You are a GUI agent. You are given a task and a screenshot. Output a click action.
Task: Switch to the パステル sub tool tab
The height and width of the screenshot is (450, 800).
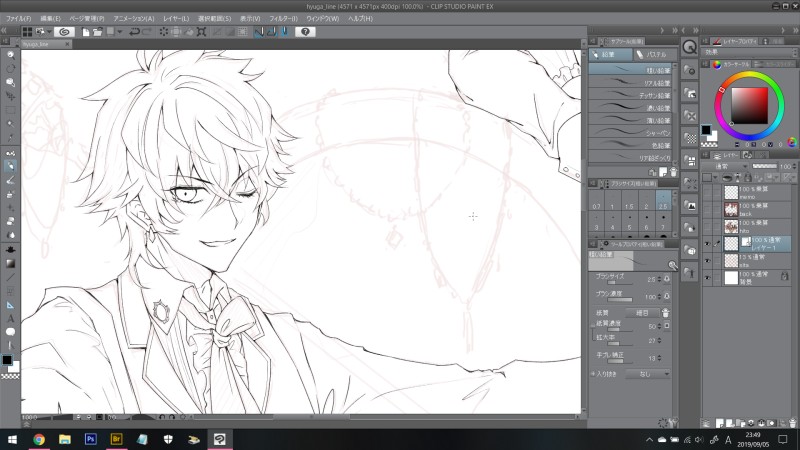point(655,54)
